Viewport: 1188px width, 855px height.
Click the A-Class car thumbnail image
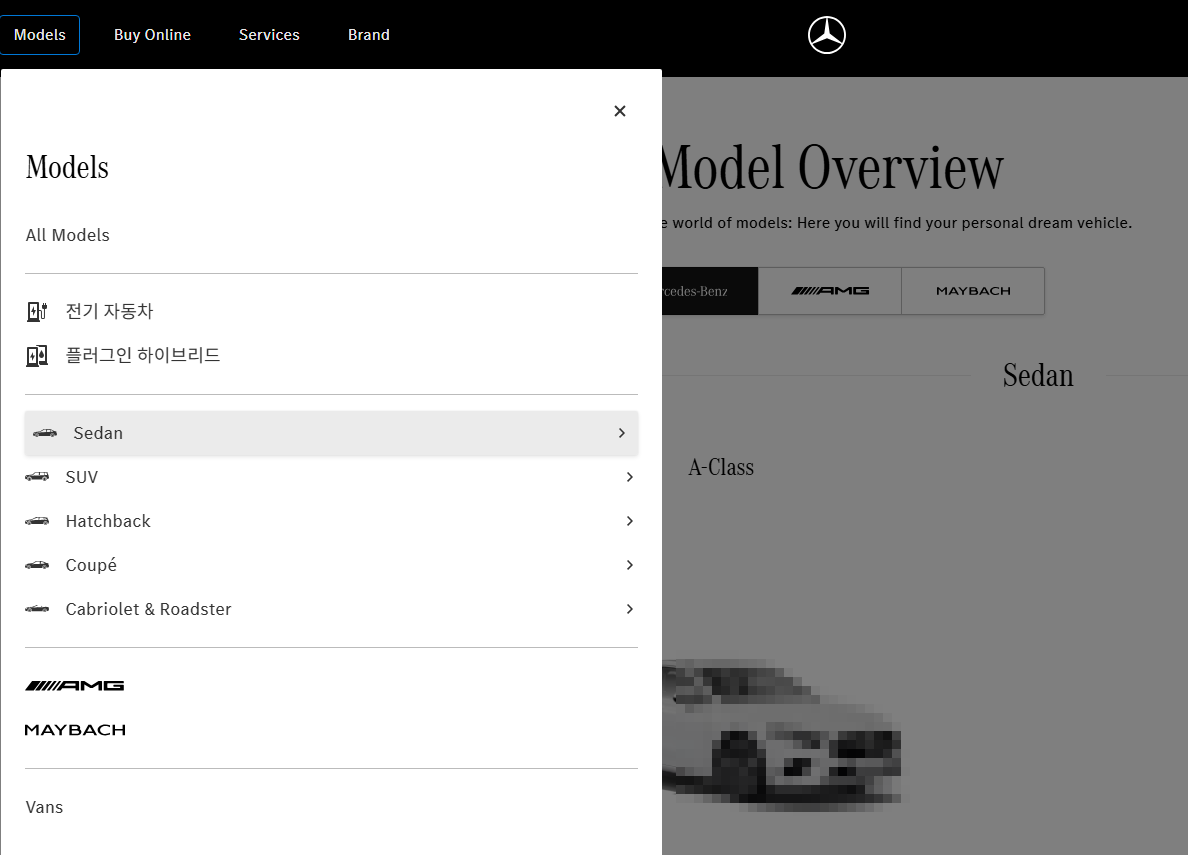(x=781, y=734)
